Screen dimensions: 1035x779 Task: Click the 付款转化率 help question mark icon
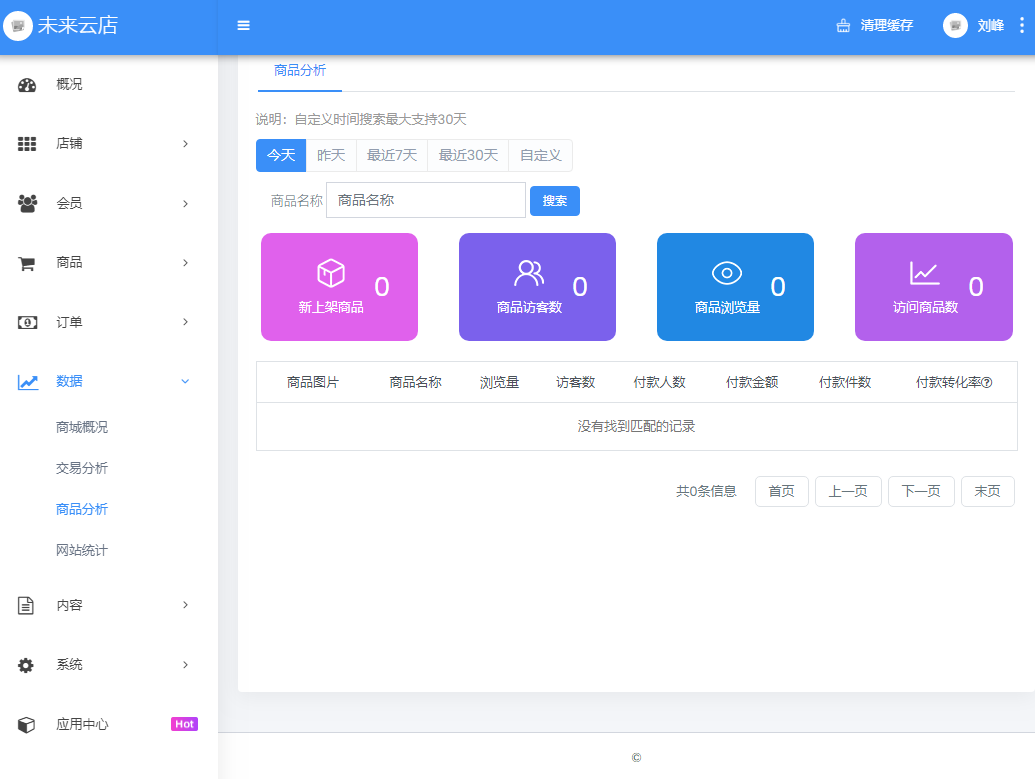[987, 383]
